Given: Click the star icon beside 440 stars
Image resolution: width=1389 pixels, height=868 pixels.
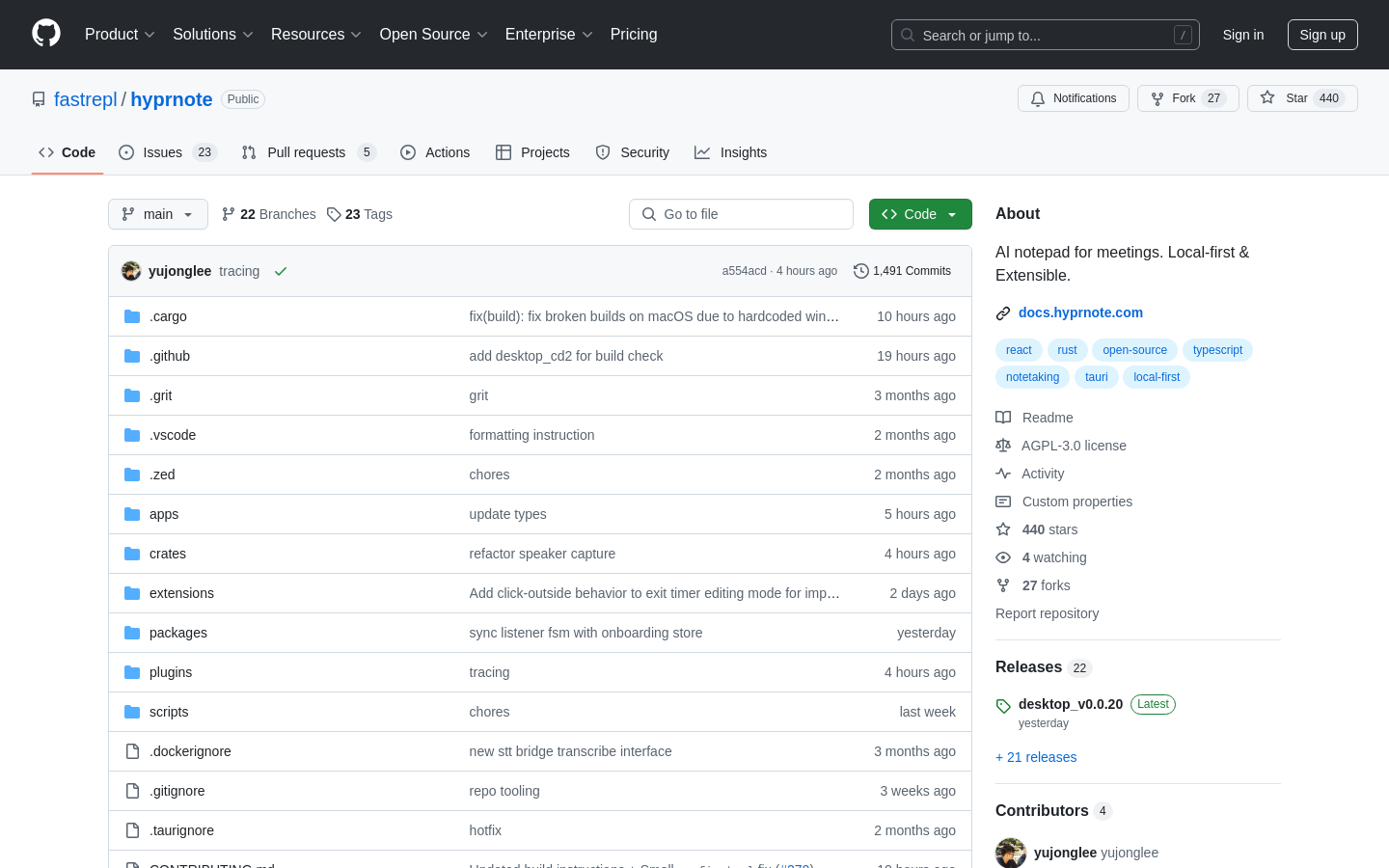Looking at the screenshot, I should [1003, 529].
